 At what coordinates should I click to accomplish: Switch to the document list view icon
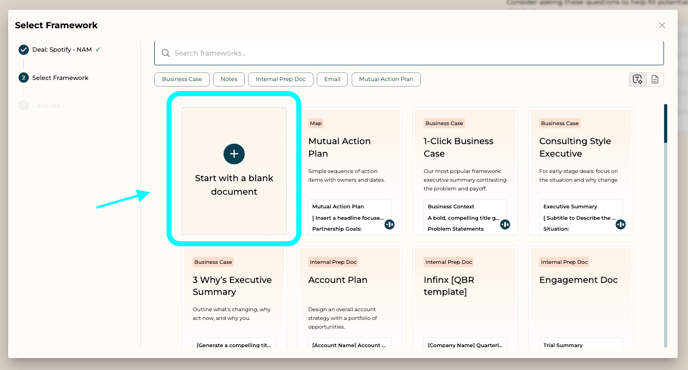tap(655, 79)
